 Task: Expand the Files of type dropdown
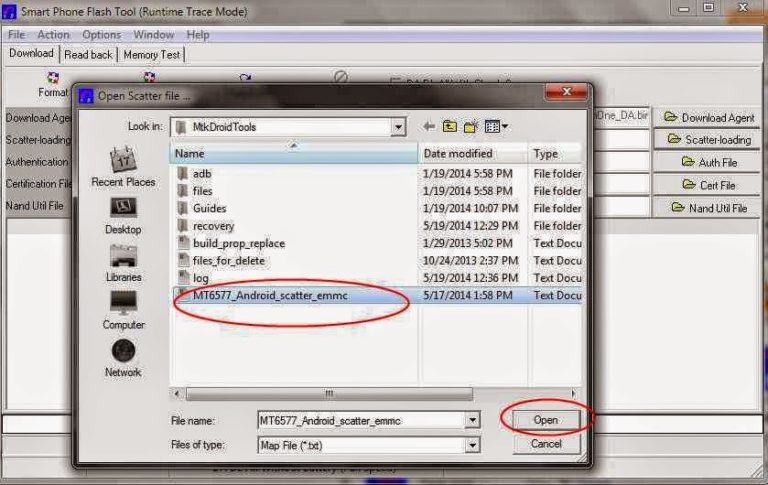point(472,445)
